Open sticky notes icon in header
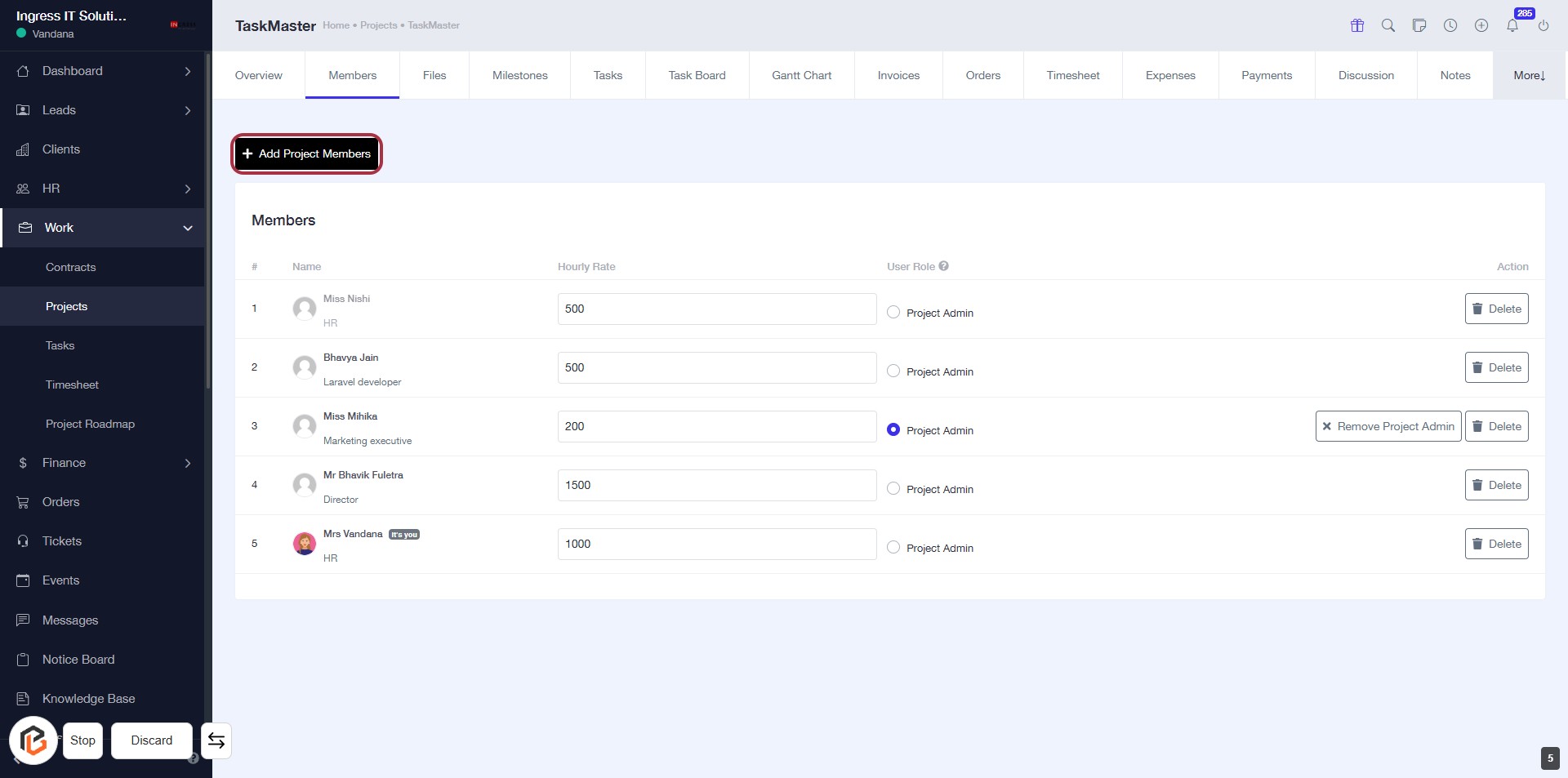Image resolution: width=1568 pixels, height=778 pixels. pyautogui.click(x=1419, y=25)
